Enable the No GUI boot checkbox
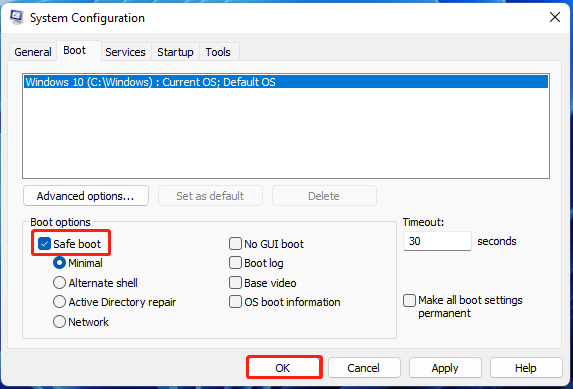The height and width of the screenshot is (389, 573). coord(235,243)
